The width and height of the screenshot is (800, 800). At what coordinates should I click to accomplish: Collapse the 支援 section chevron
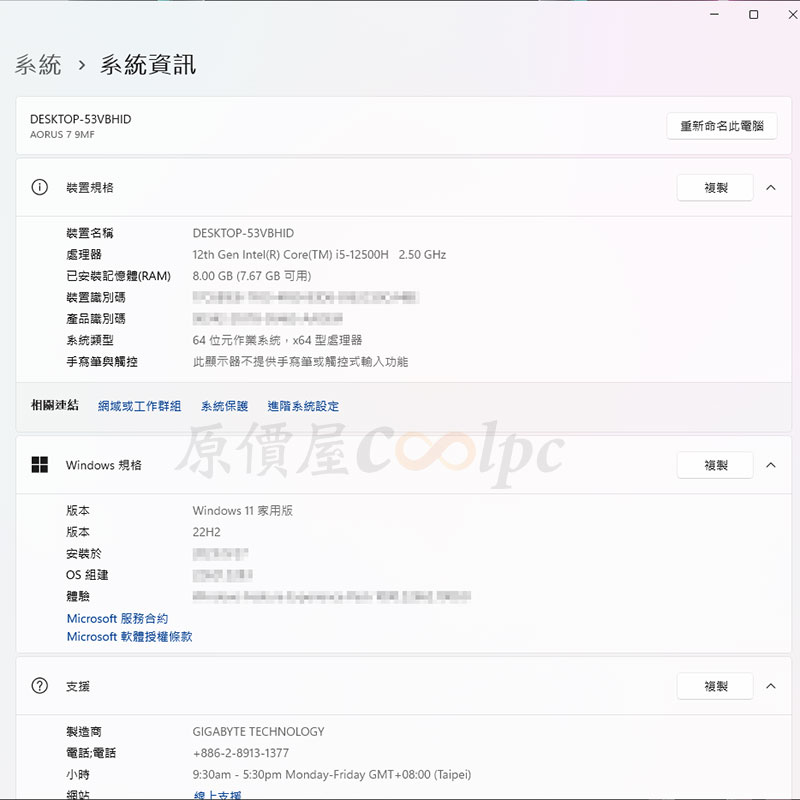pos(770,686)
